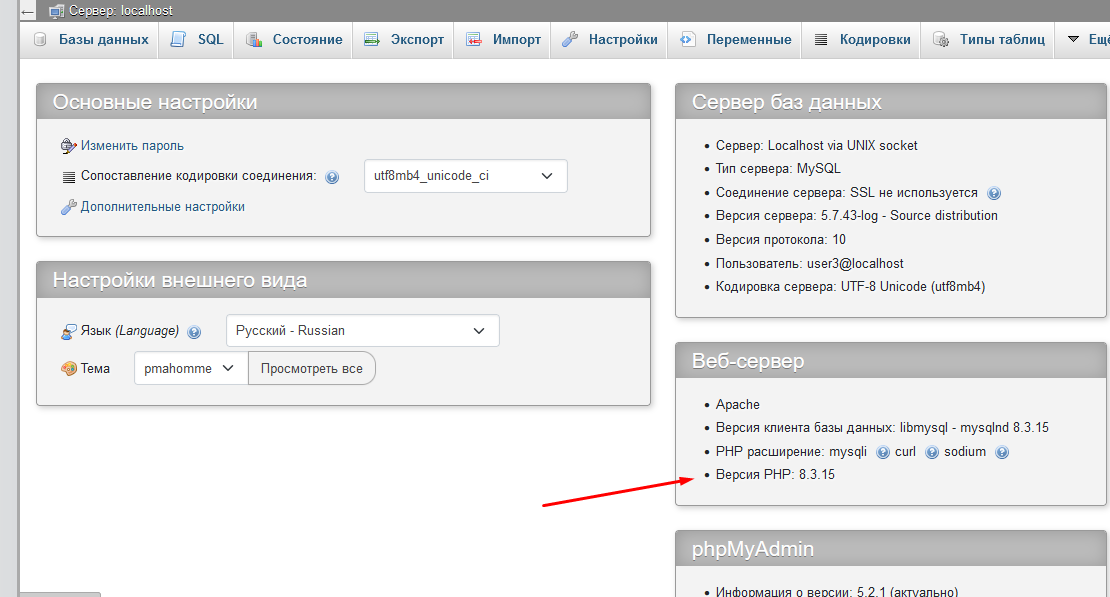Click help icon after mysqli extension
This screenshot has height=597, width=1110.
point(883,452)
